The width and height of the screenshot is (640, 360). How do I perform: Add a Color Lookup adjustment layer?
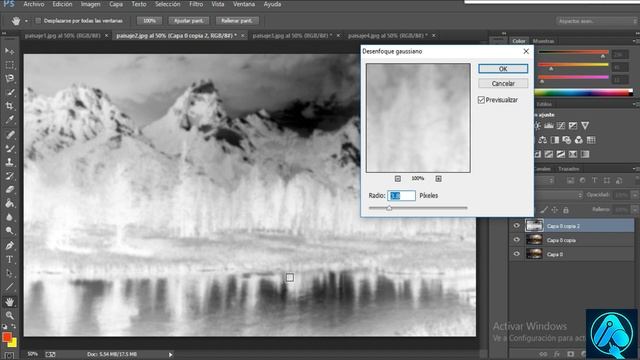click(591, 140)
